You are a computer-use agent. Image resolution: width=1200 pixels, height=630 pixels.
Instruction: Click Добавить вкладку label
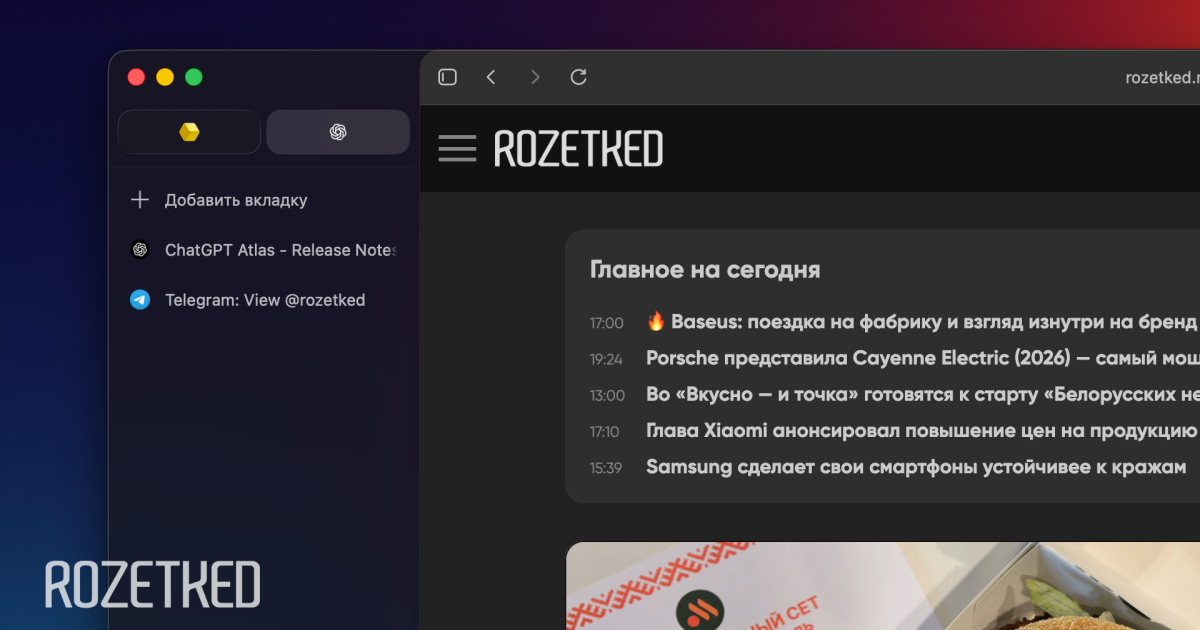(x=236, y=200)
